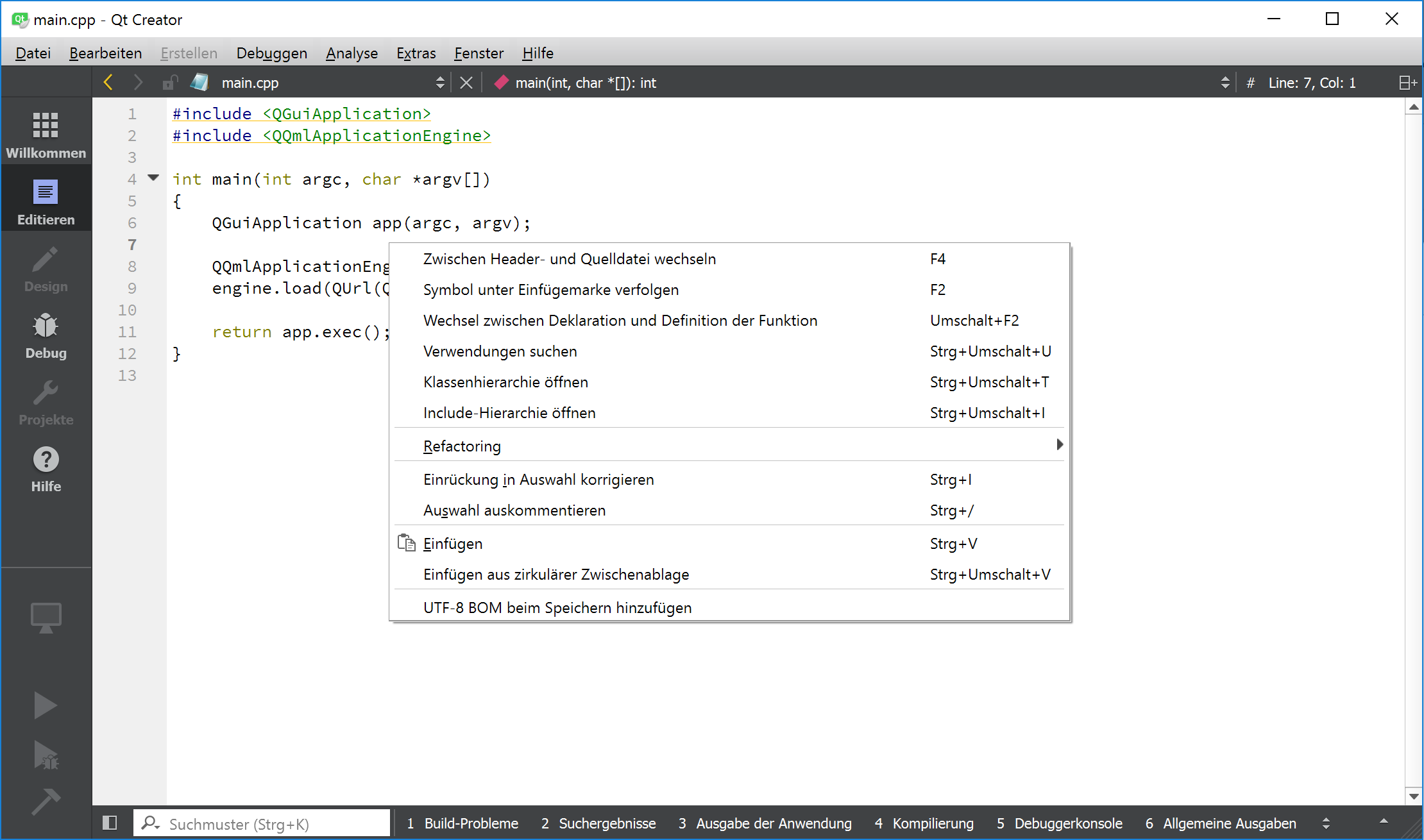
Task: Click the go back arrow in editor toolbar
Action: coord(108,83)
